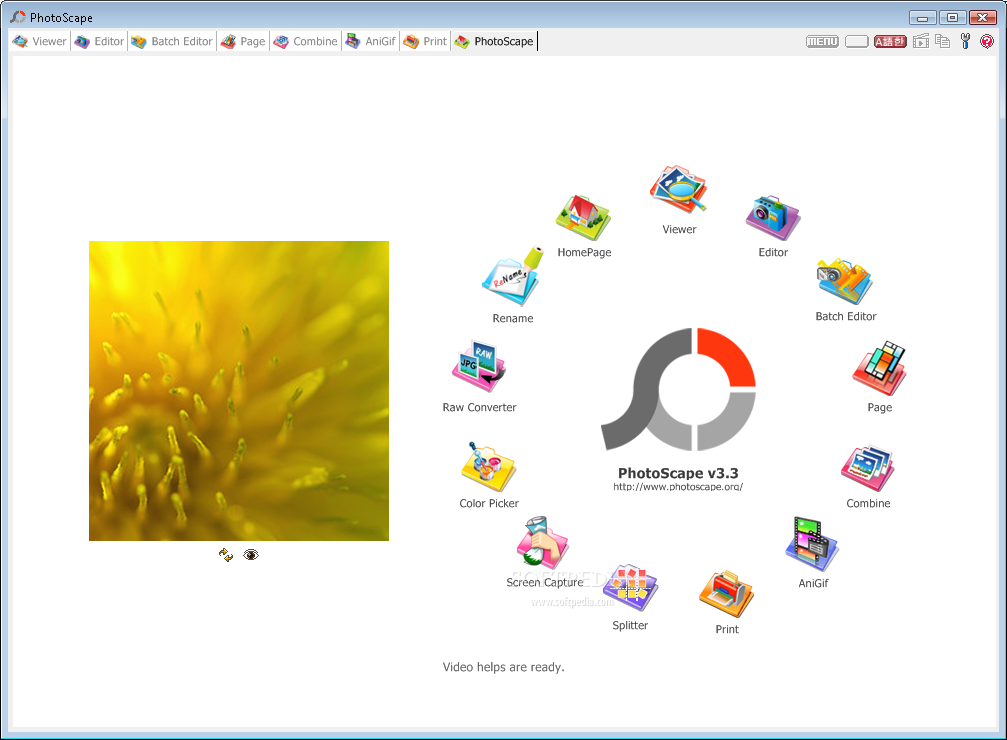Maximize the PhotoScape window

point(952,18)
